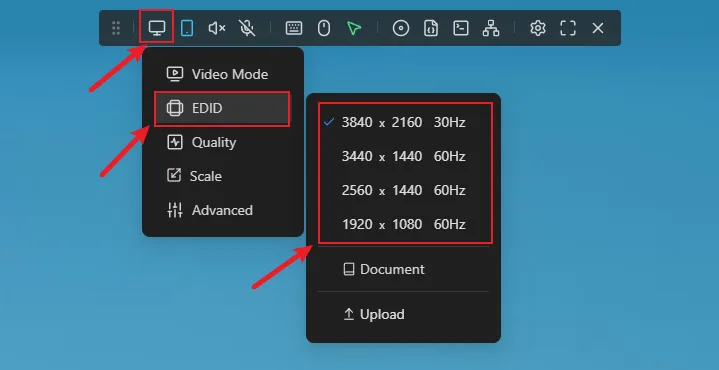Click the script file icon
719x370 pixels.
tap(431, 28)
